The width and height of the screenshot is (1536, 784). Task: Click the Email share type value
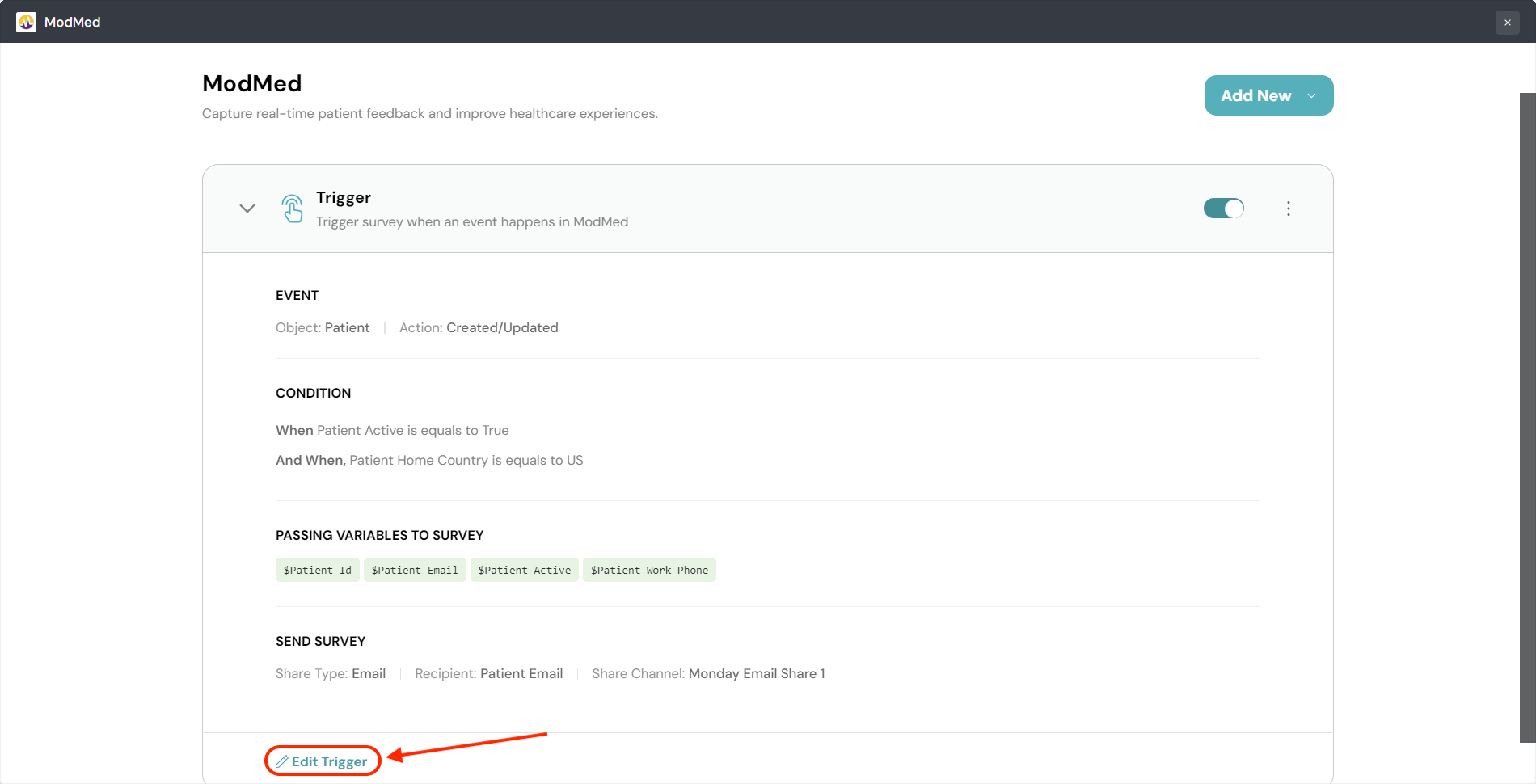[x=370, y=673]
